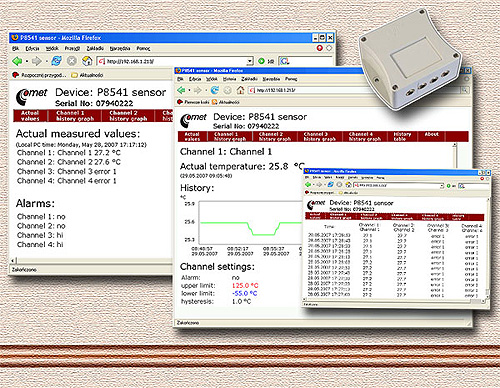Open Channel 3 history graph in middle window
Image resolution: width=500 pixels, height=388 pixels.
(x=320, y=136)
